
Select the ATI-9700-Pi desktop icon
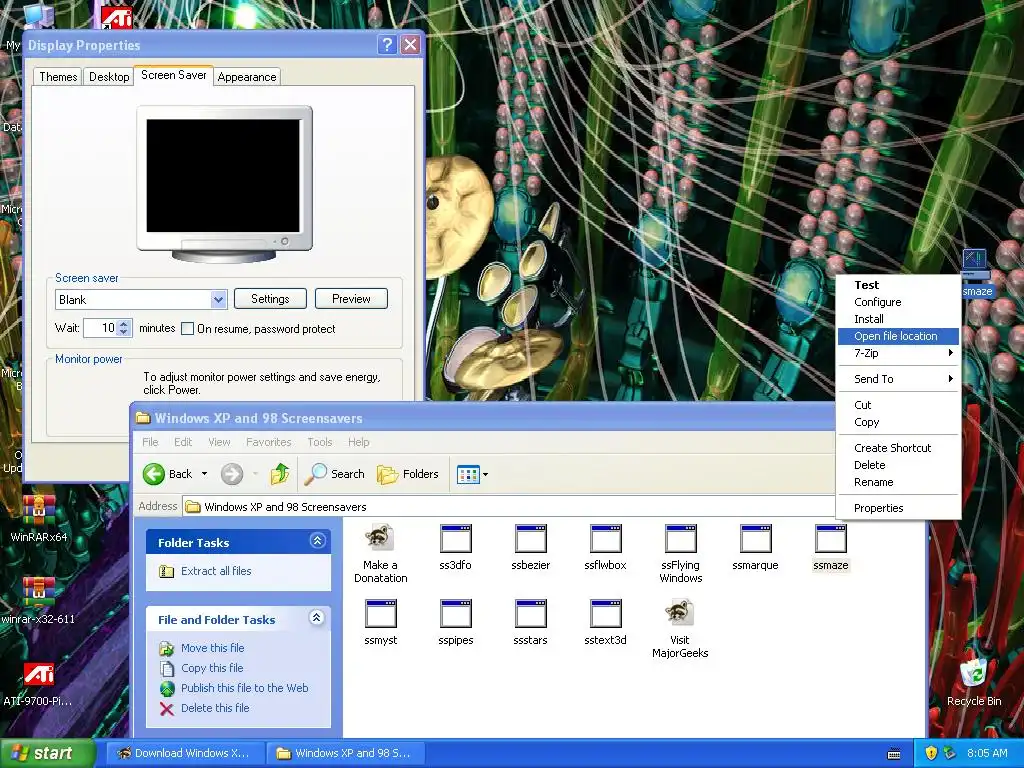point(38,683)
